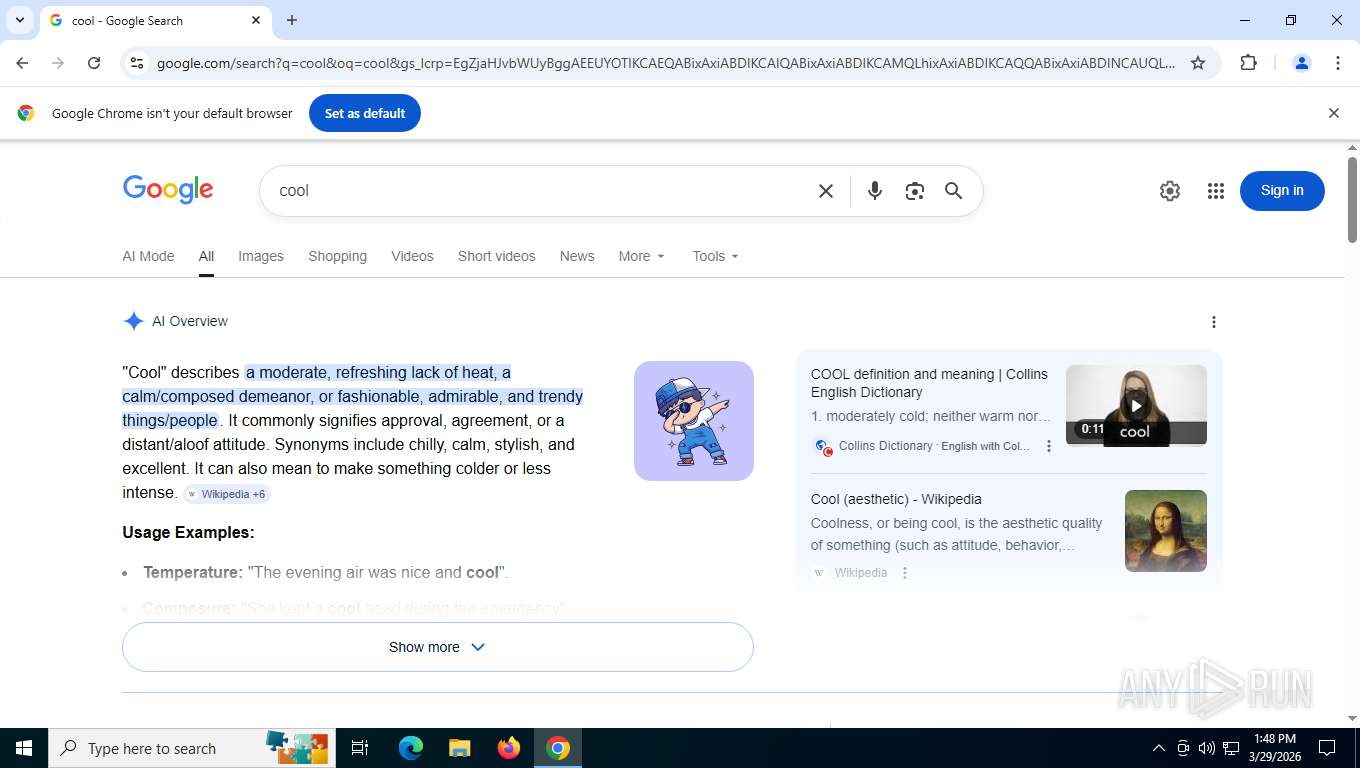Expand the Tools dropdown
This screenshot has height=768, width=1360.
(715, 256)
